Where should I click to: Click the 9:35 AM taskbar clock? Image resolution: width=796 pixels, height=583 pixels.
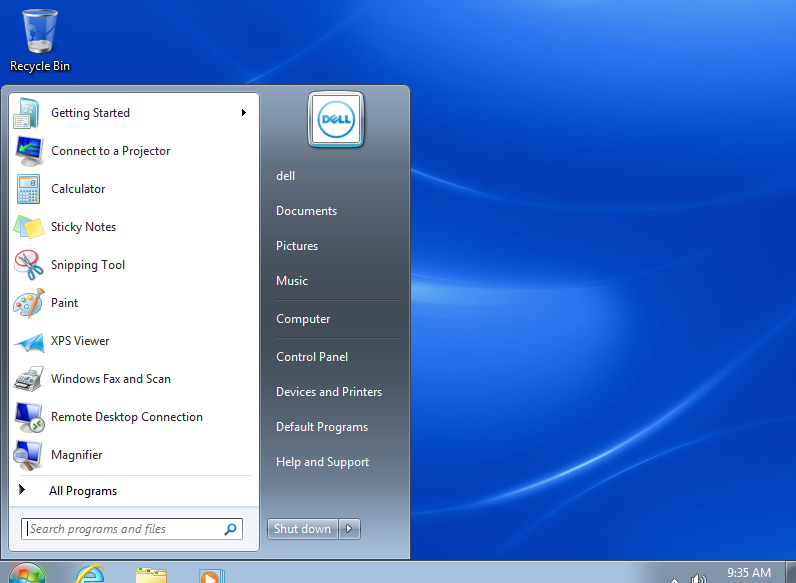click(x=749, y=573)
